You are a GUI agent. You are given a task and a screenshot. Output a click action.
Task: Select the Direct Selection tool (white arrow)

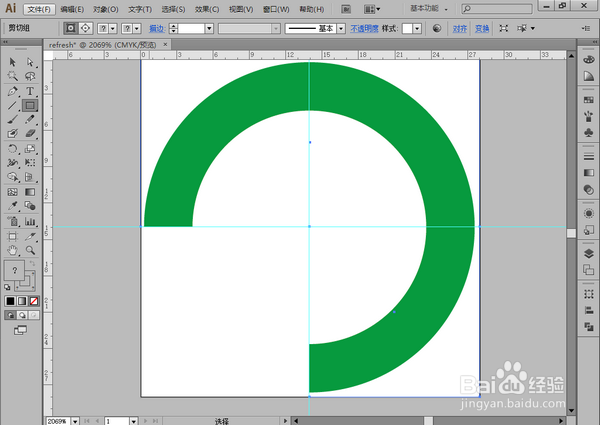tap(30, 62)
